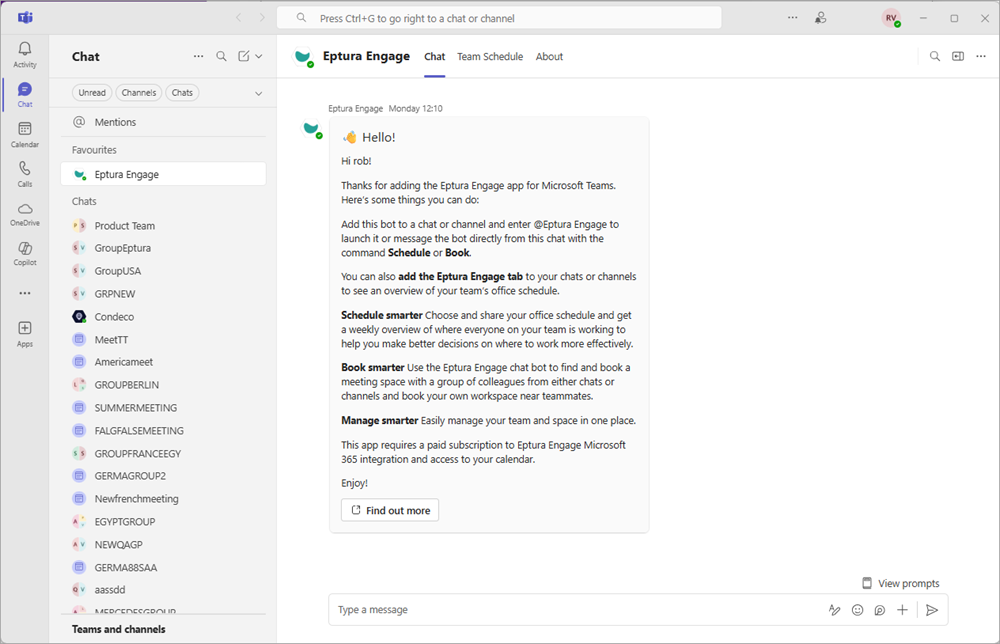Screen dimensions: 1000x644
Task: Open the GRPNEW chat
Action: tap(163, 294)
